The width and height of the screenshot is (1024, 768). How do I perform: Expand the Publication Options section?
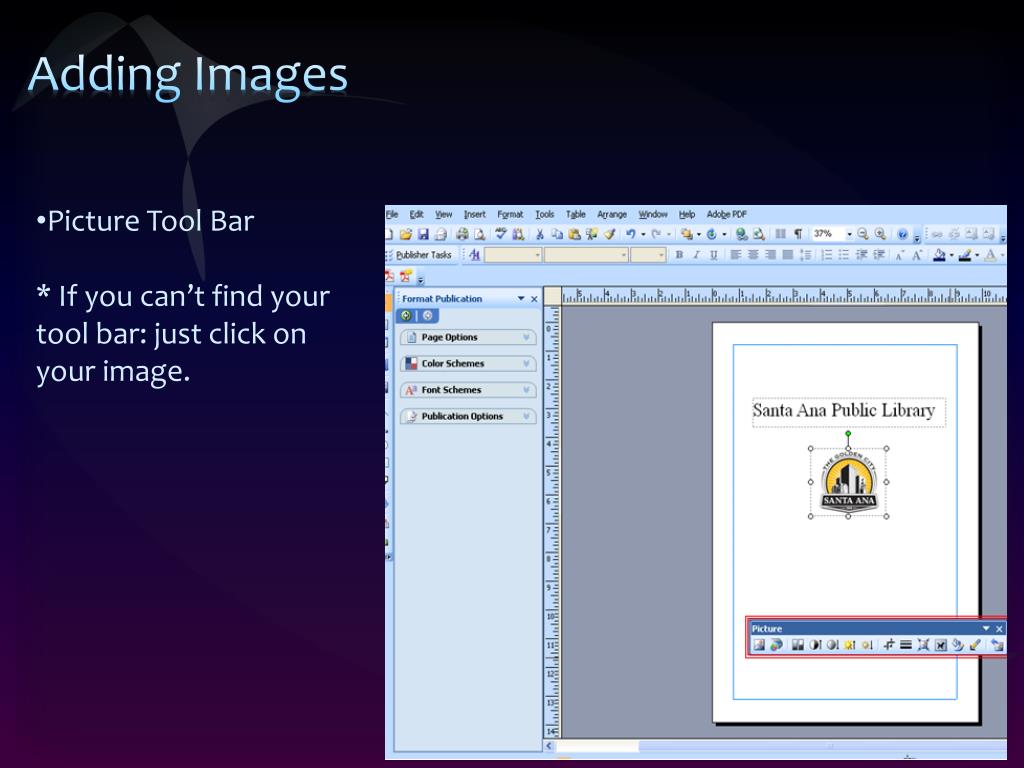(468, 416)
